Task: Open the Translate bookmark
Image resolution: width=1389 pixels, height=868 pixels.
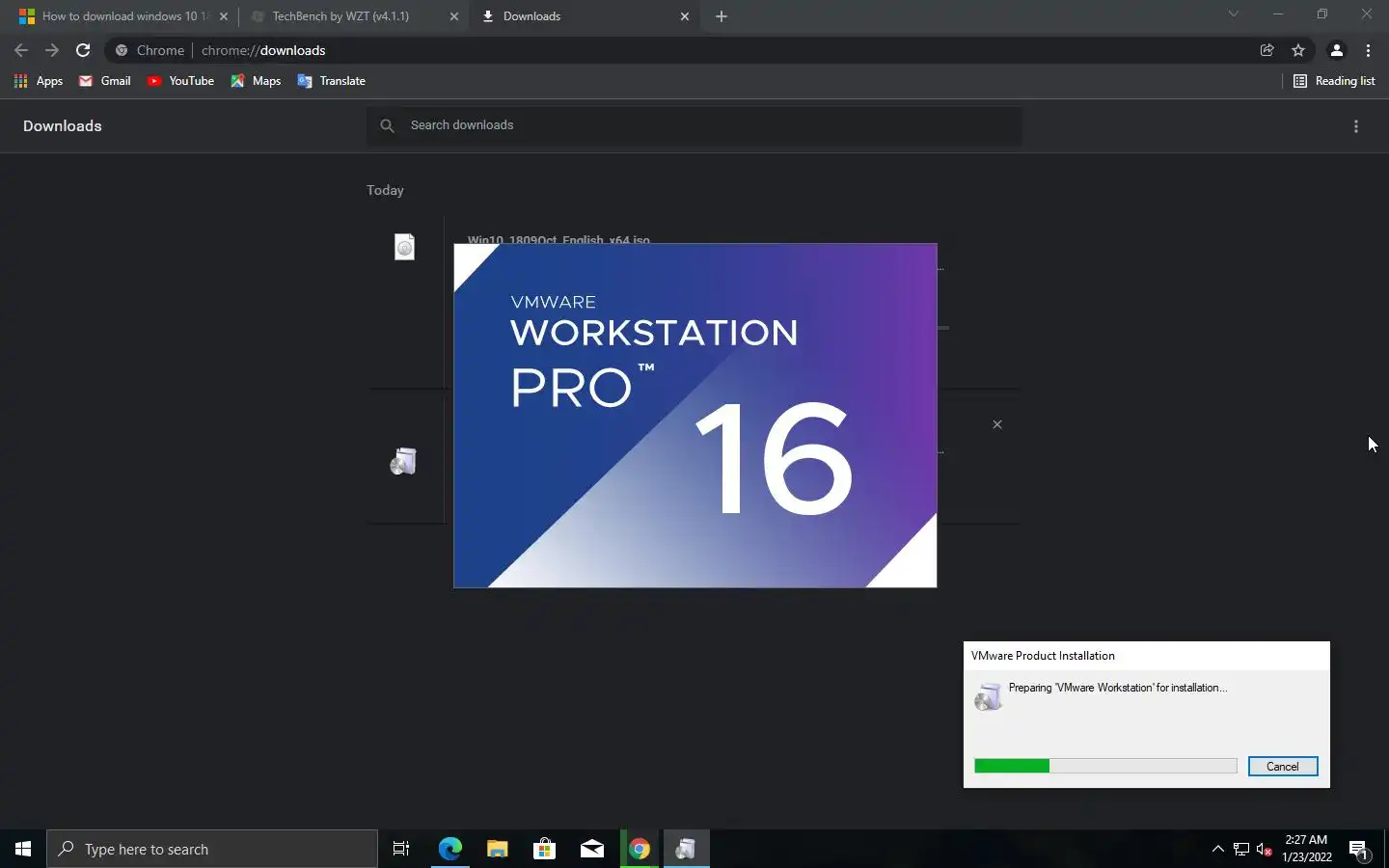Action: [x=332, y=81]
